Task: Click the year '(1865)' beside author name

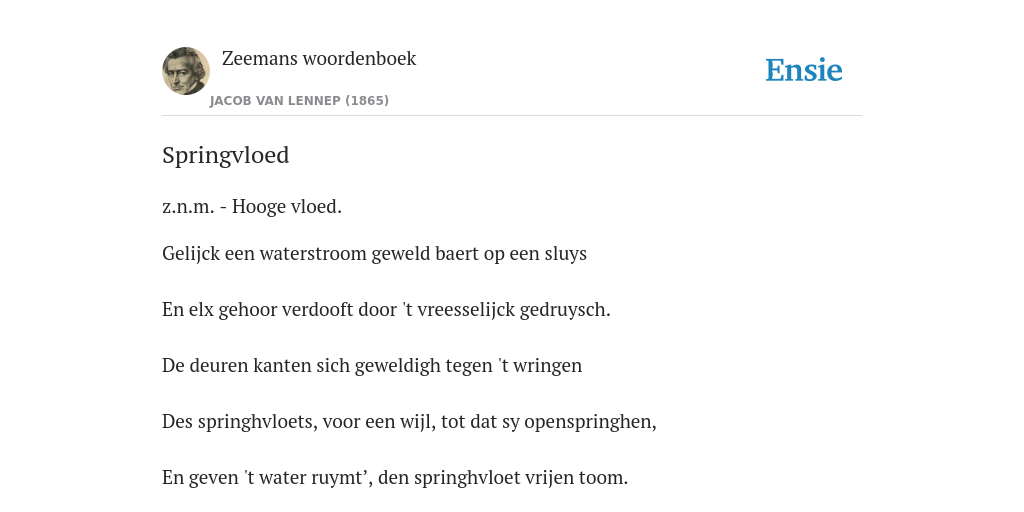Action: 367,101
